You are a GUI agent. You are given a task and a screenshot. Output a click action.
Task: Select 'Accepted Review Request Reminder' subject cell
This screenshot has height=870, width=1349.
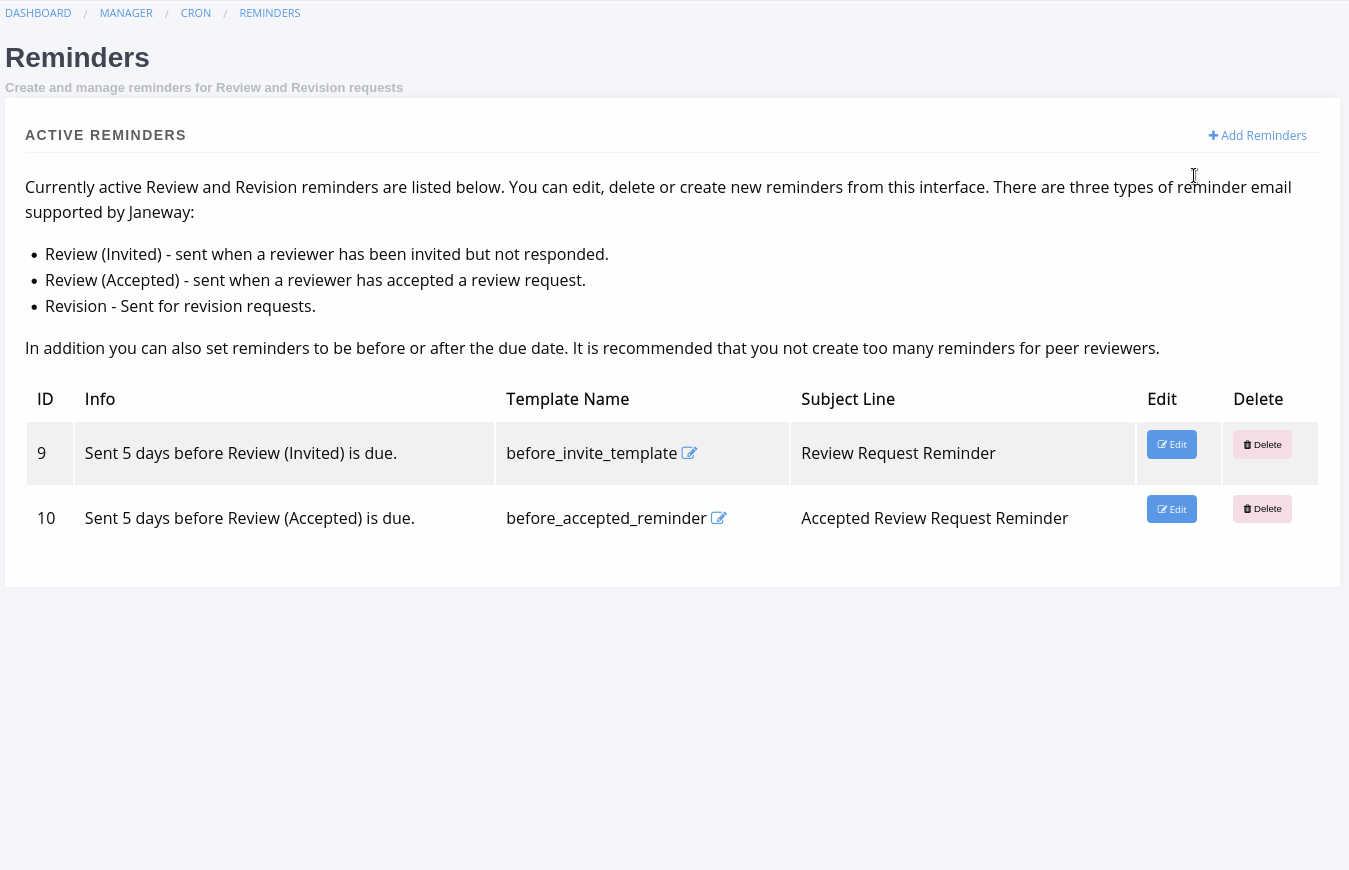pos(934,518)
